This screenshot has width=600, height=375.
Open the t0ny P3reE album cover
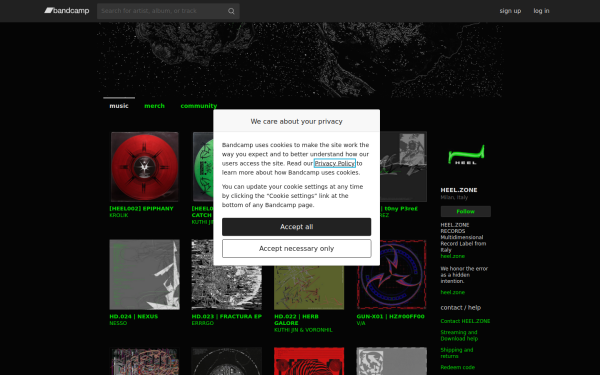click(x=403, y=167)
